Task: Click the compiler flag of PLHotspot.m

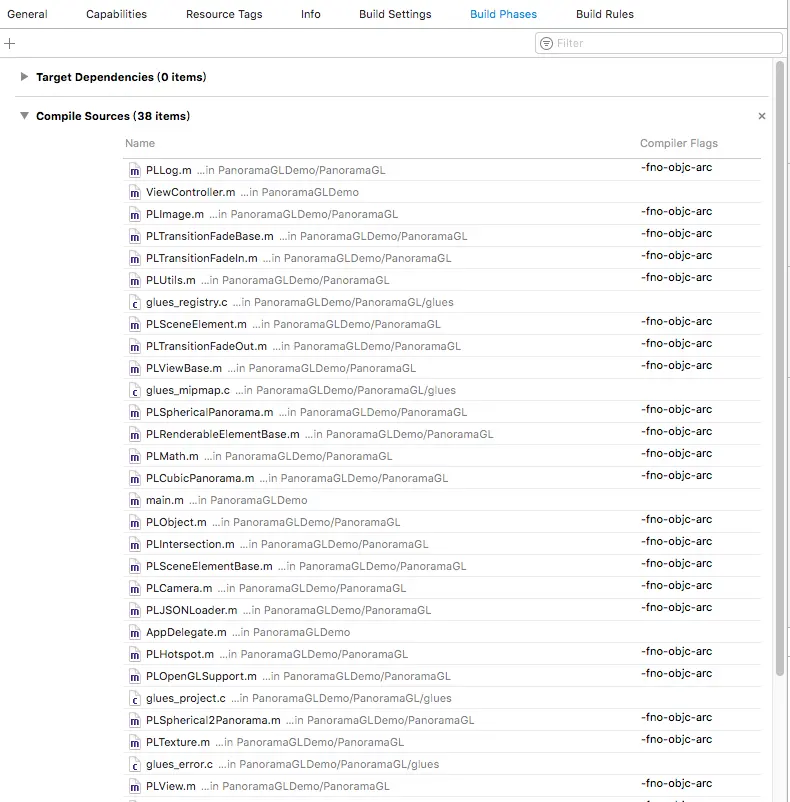Action: [676, 651]
